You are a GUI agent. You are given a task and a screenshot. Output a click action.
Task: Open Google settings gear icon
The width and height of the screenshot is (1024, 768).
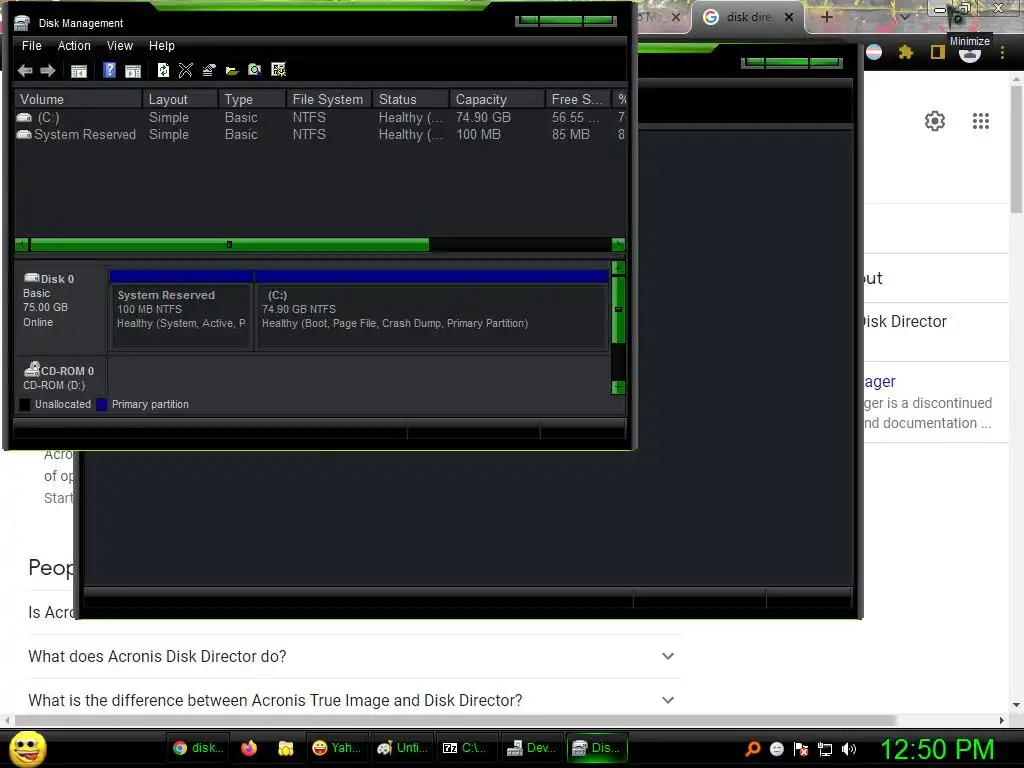[935, 121]
